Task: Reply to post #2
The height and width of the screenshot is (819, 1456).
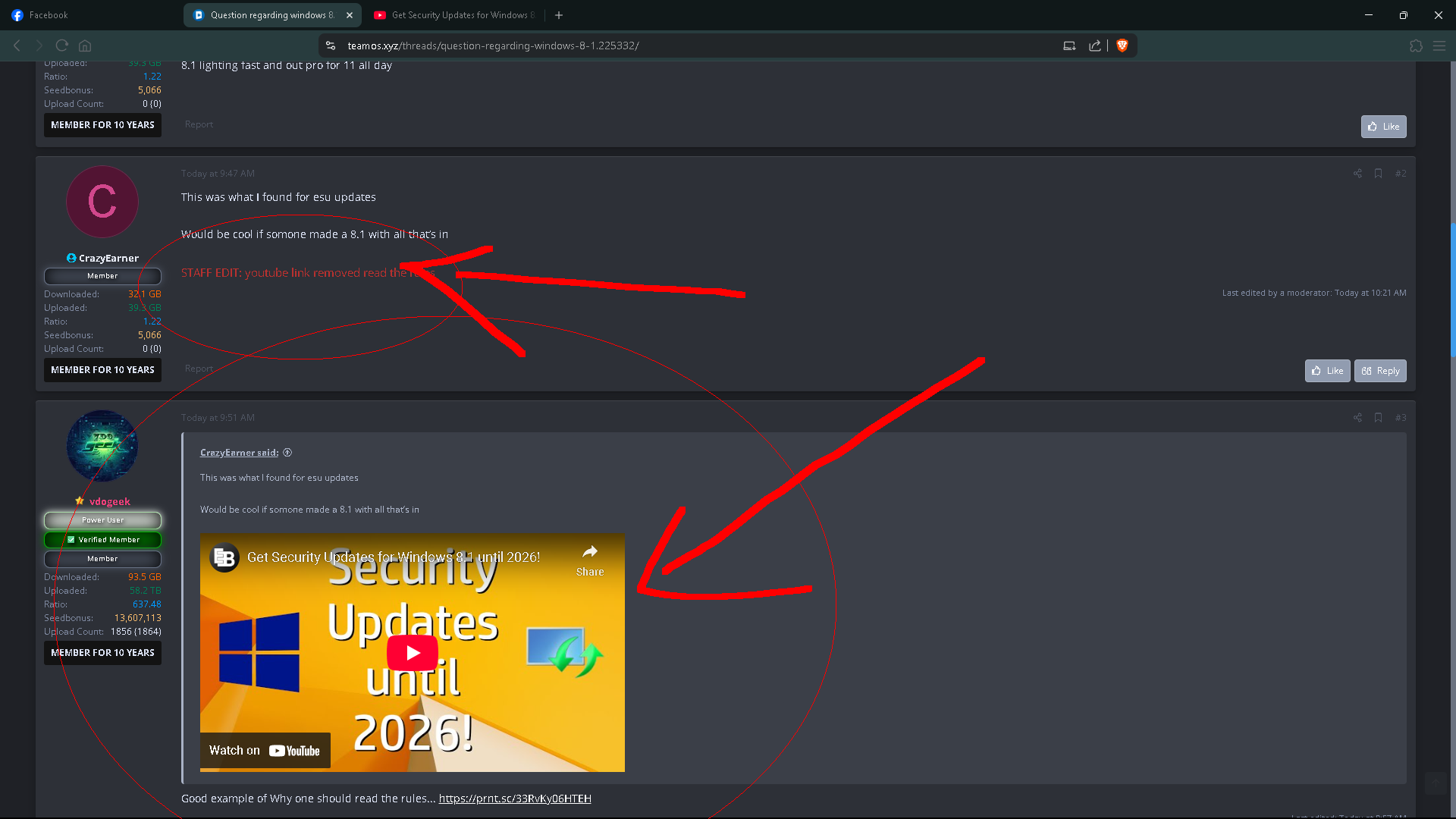Action: 1380,371
